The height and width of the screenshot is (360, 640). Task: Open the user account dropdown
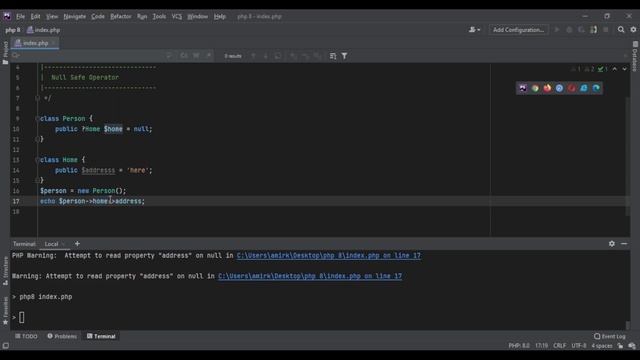click(474, 30)
